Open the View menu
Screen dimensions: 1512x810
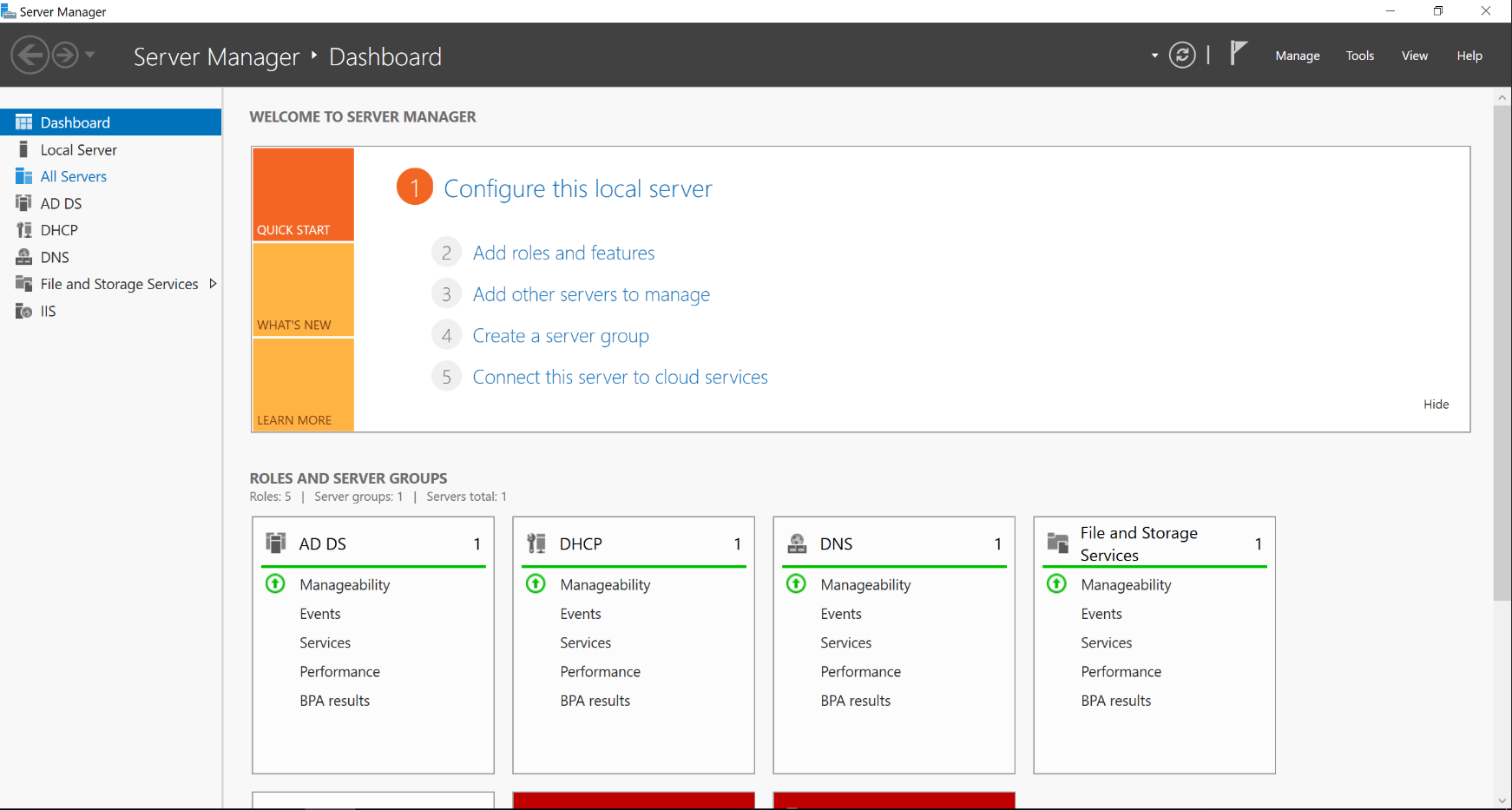[1415, 56]
